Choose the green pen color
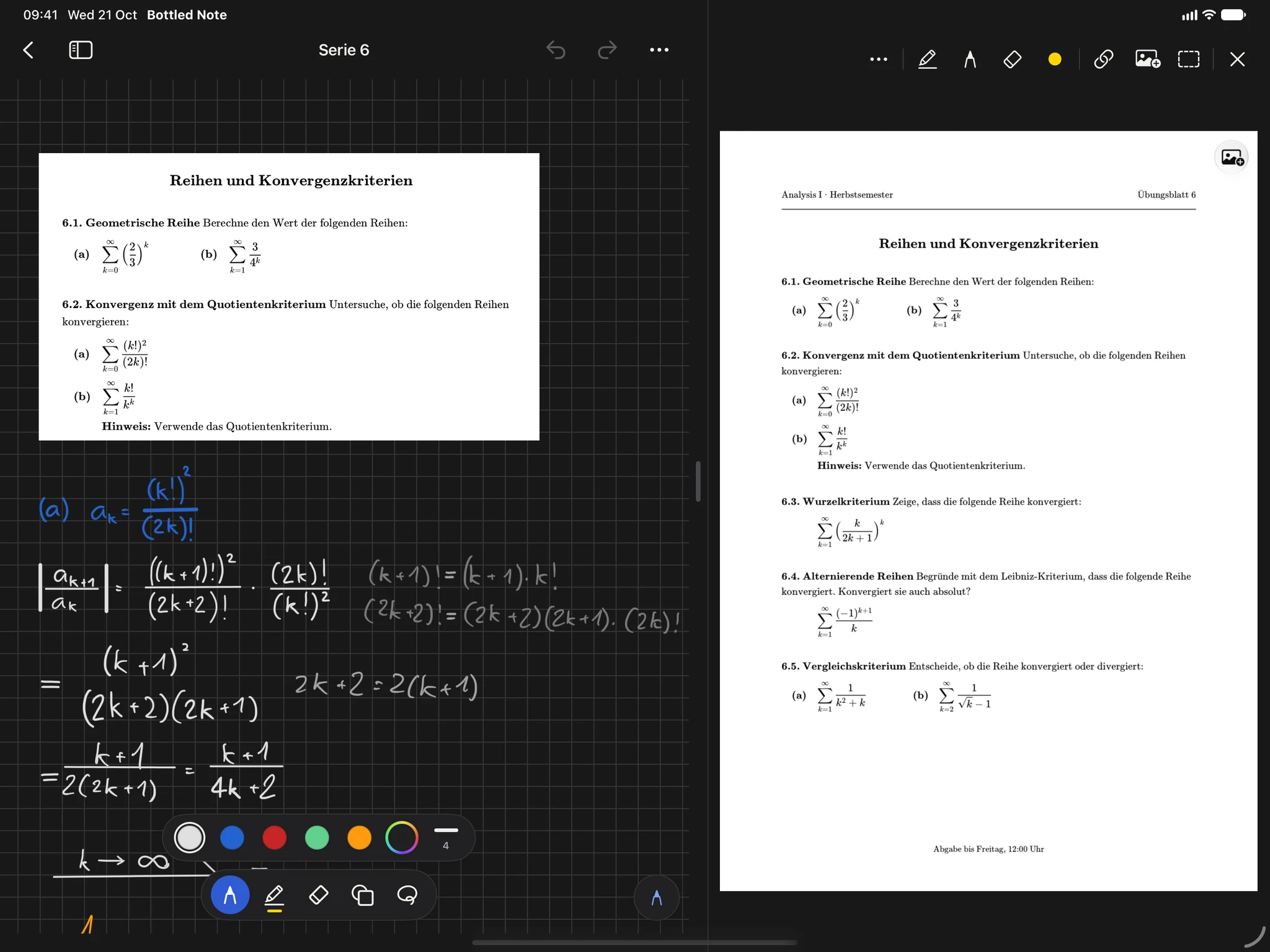The image size is (1270, 952). [317, 838]
